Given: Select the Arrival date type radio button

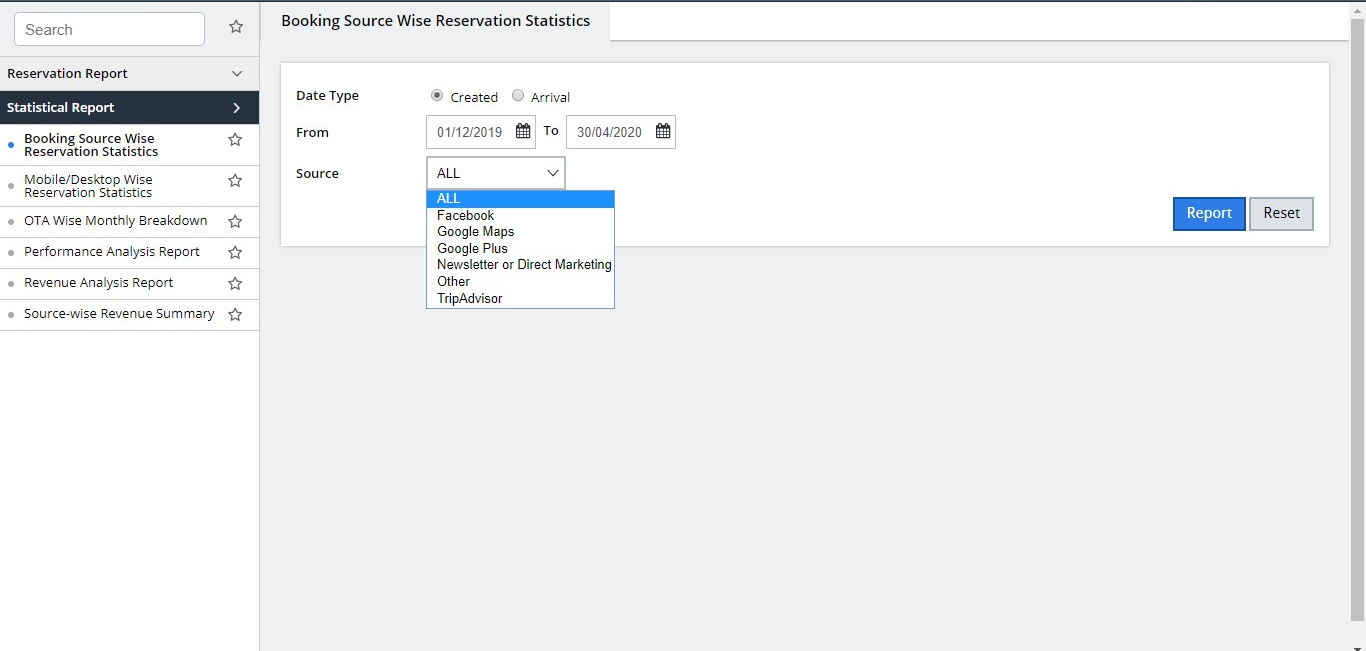Looking at the screenshot, I should [x=517, y=96].
